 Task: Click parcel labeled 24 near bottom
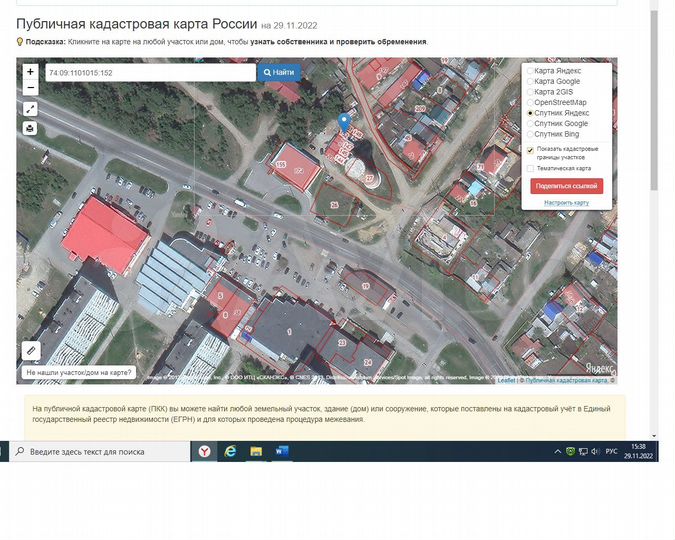(368, 362)
